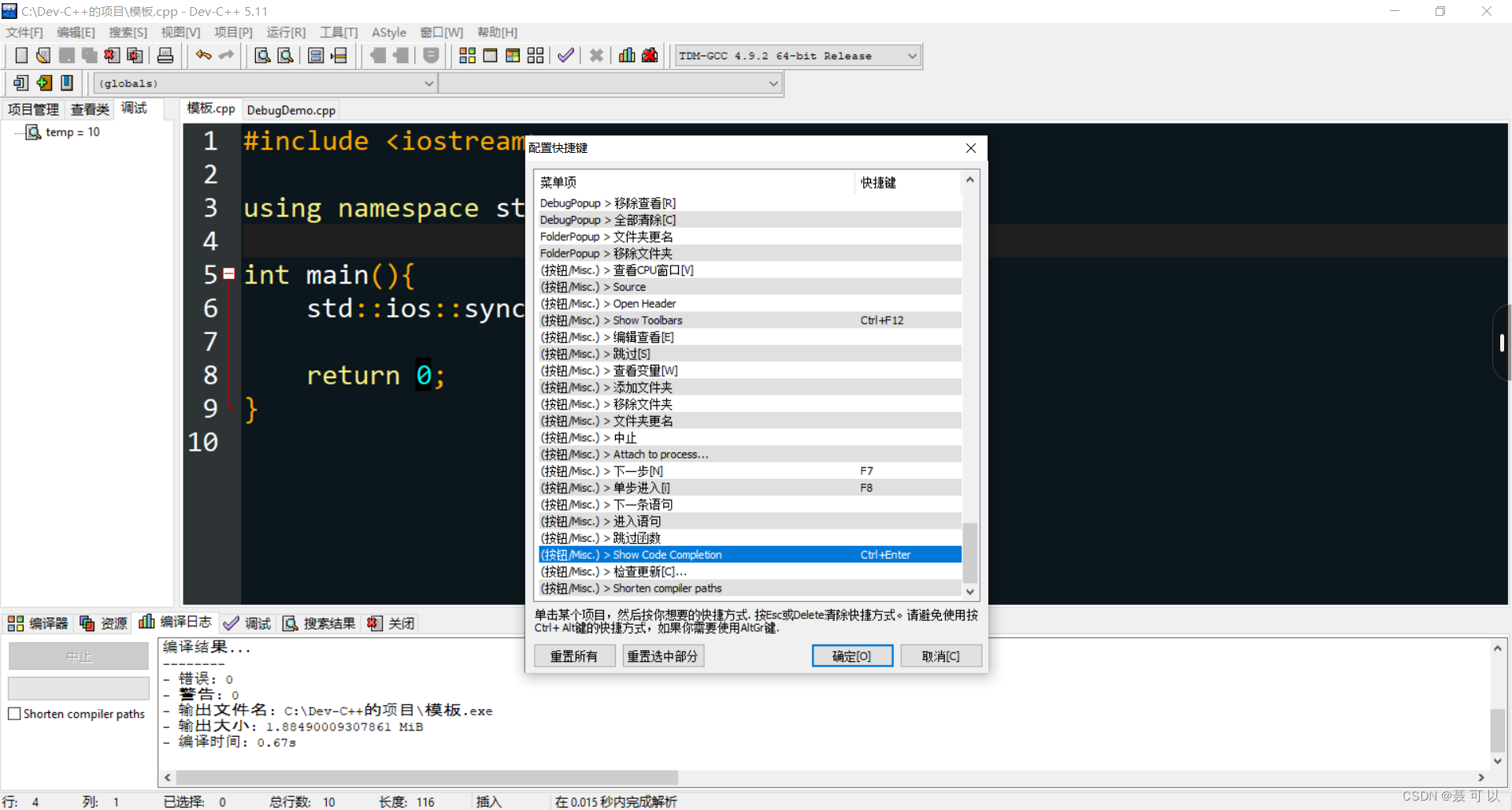
Task: Open the TDM-GCC compiler selection dropdown
Action: point(910,55)
